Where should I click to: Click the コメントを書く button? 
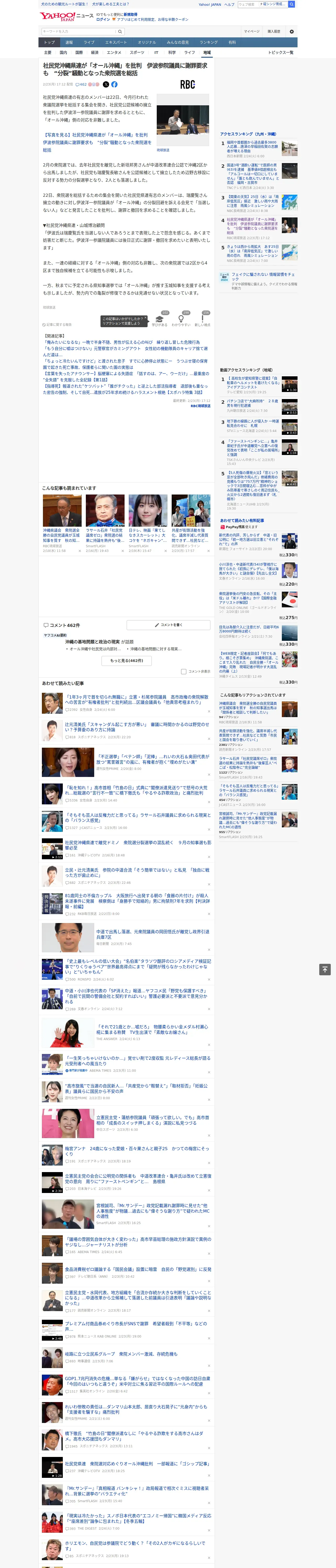tap(168, 625)
